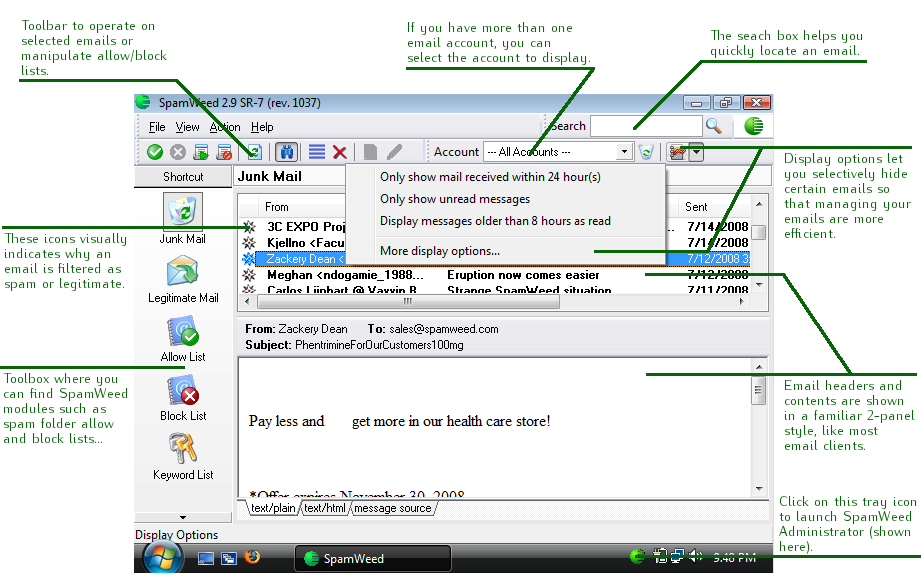Open the Junk Mail shortcut

183,218
